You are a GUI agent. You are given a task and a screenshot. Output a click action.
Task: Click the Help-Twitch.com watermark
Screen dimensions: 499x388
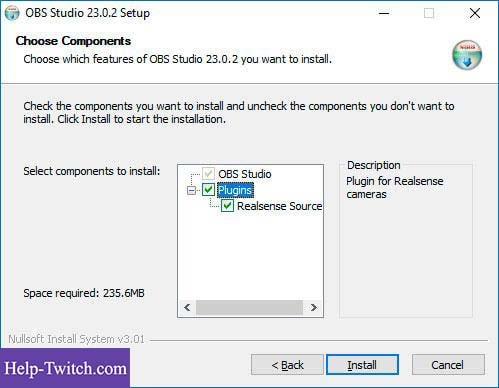[65, 368]
